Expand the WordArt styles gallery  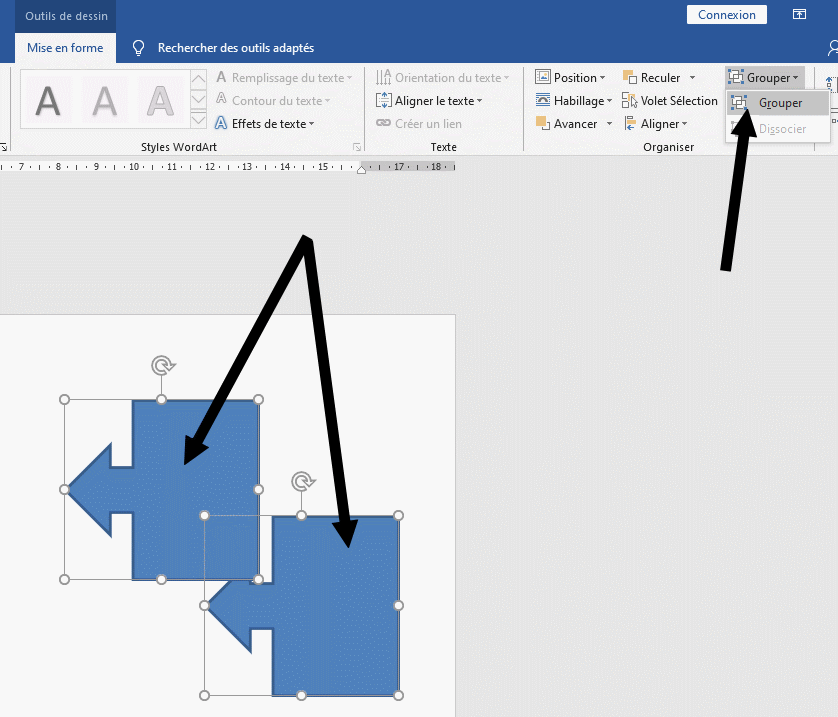(198, 120)
